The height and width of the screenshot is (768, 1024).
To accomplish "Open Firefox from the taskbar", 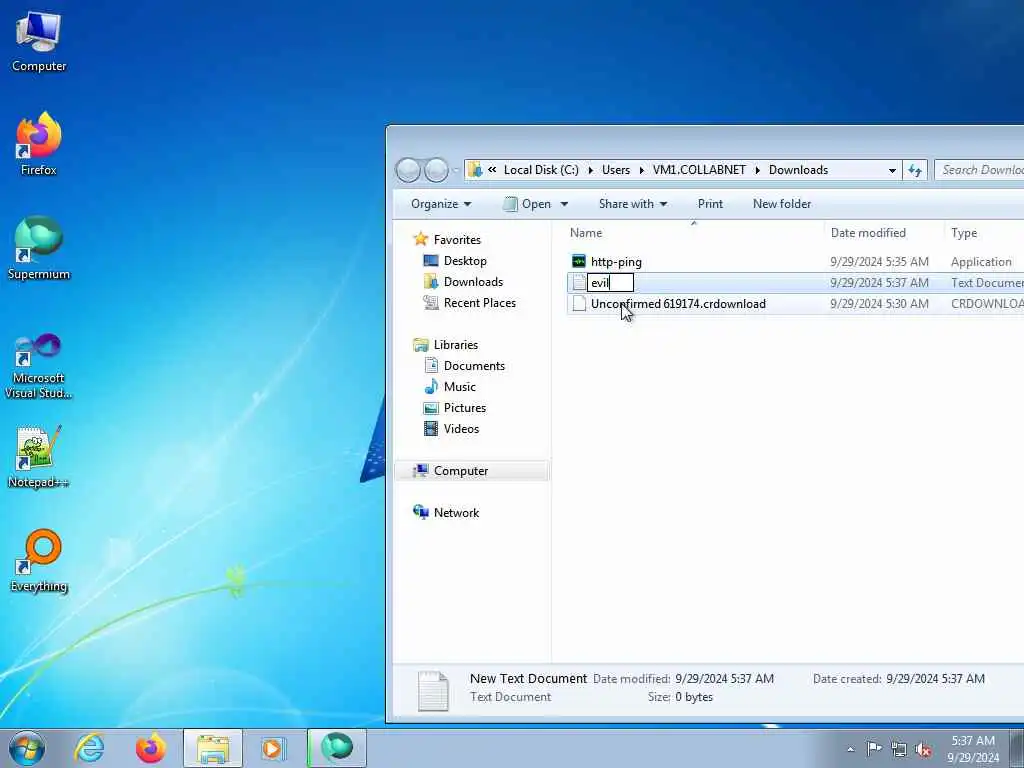I will [x=150, y=748].
